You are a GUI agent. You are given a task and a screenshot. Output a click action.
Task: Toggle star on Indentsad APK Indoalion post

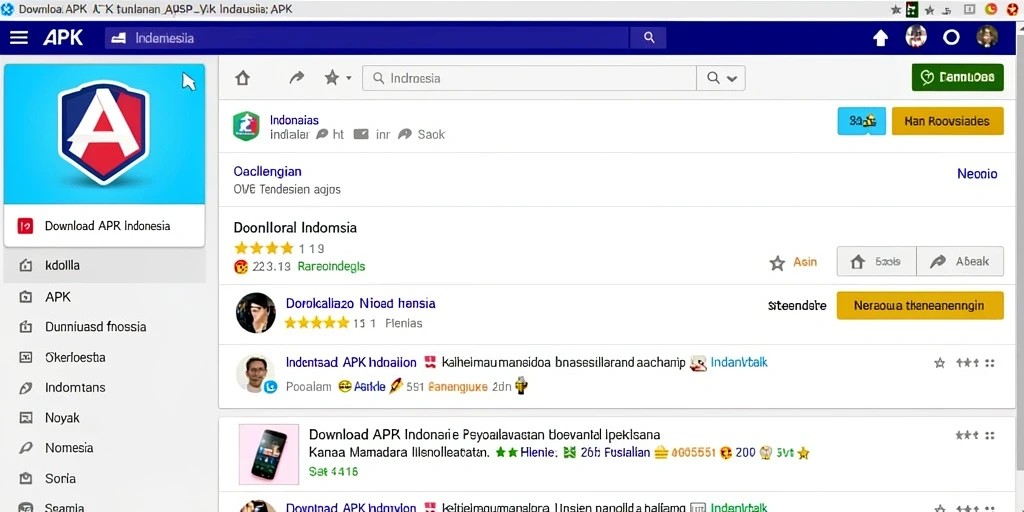pos(939,363)
